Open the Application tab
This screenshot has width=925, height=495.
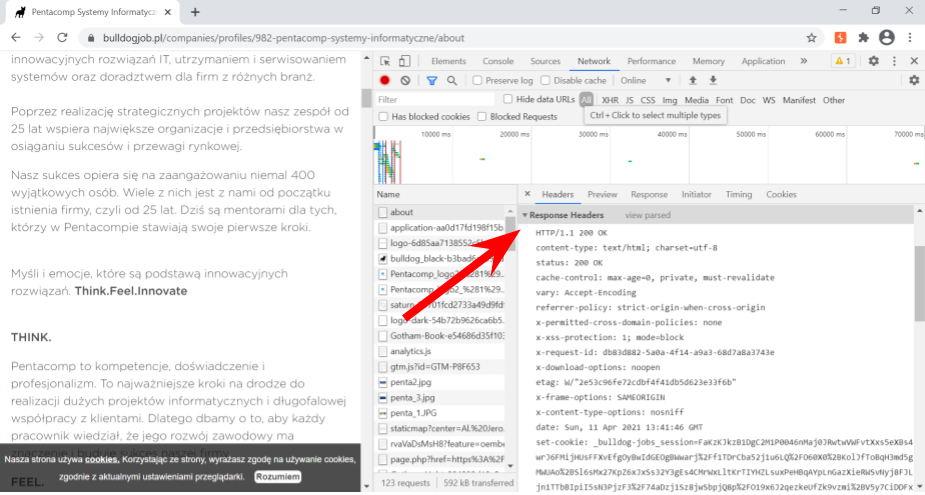pyautogui.click(x=763, y=61)
